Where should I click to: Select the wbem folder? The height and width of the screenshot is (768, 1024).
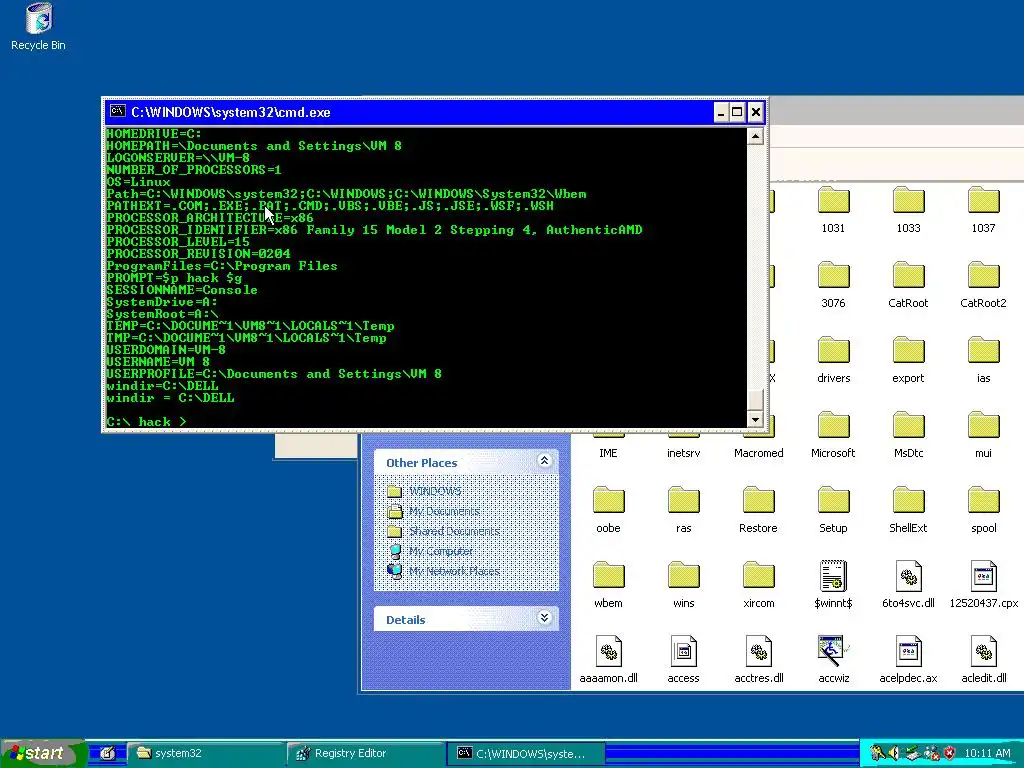click(x=609, y=584)
